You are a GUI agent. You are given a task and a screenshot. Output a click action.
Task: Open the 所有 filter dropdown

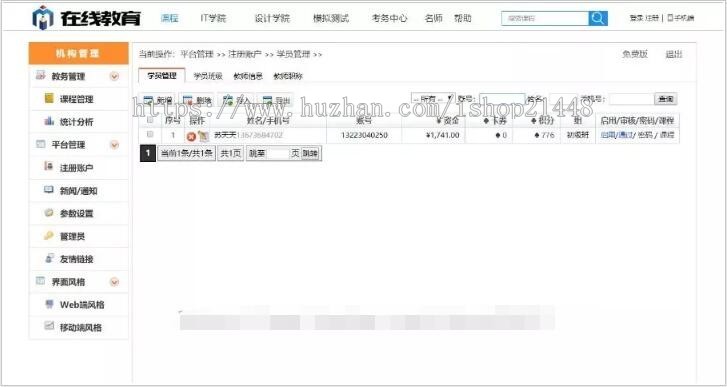click(x=433, y=99)
